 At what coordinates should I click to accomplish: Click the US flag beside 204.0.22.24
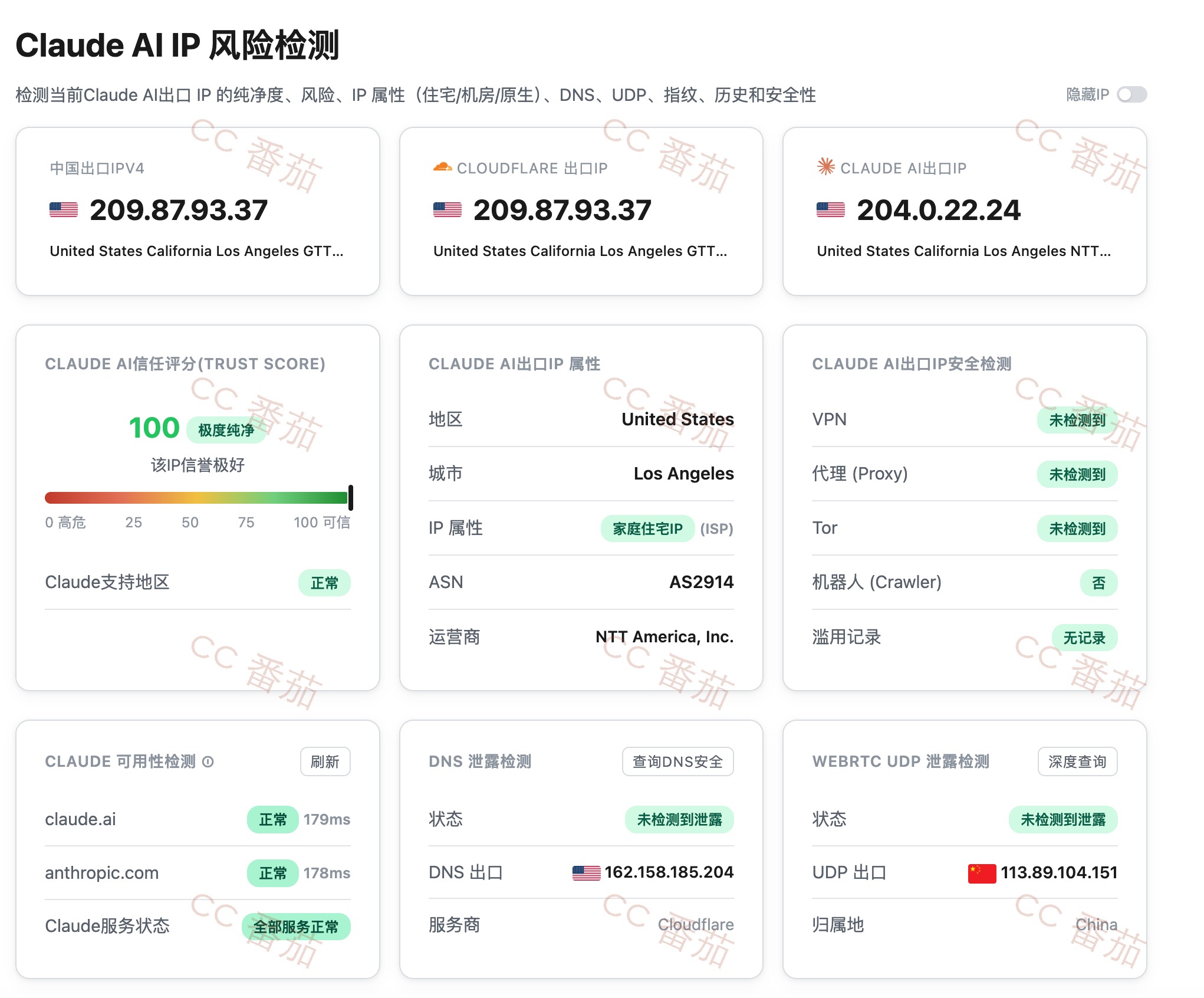pos(831,210)
